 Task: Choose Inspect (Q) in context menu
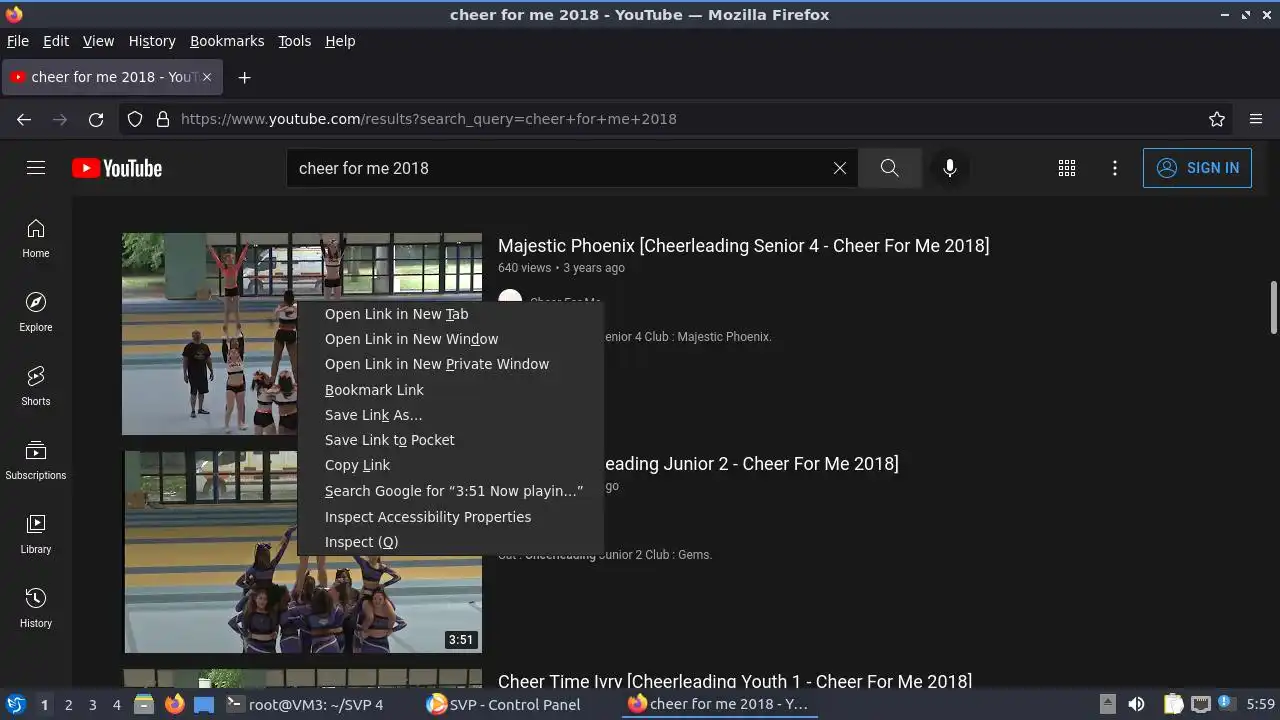450,542
